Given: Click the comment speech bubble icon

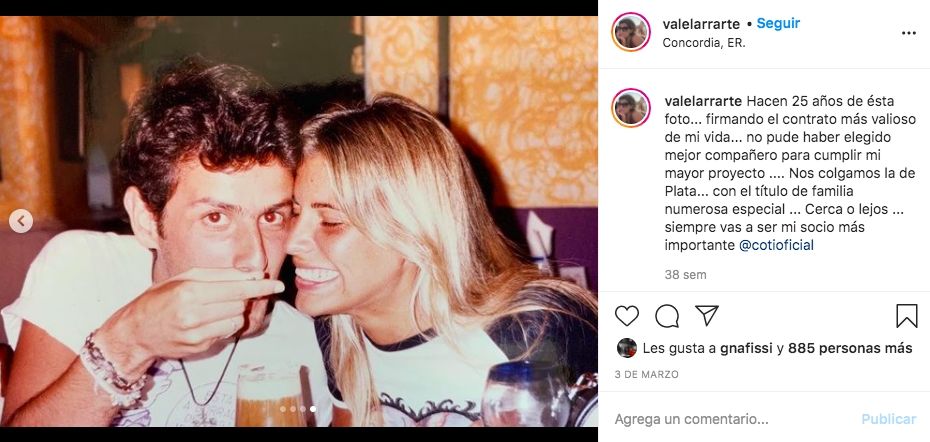Looking at the screenshot, I should (x=667, y=316).
